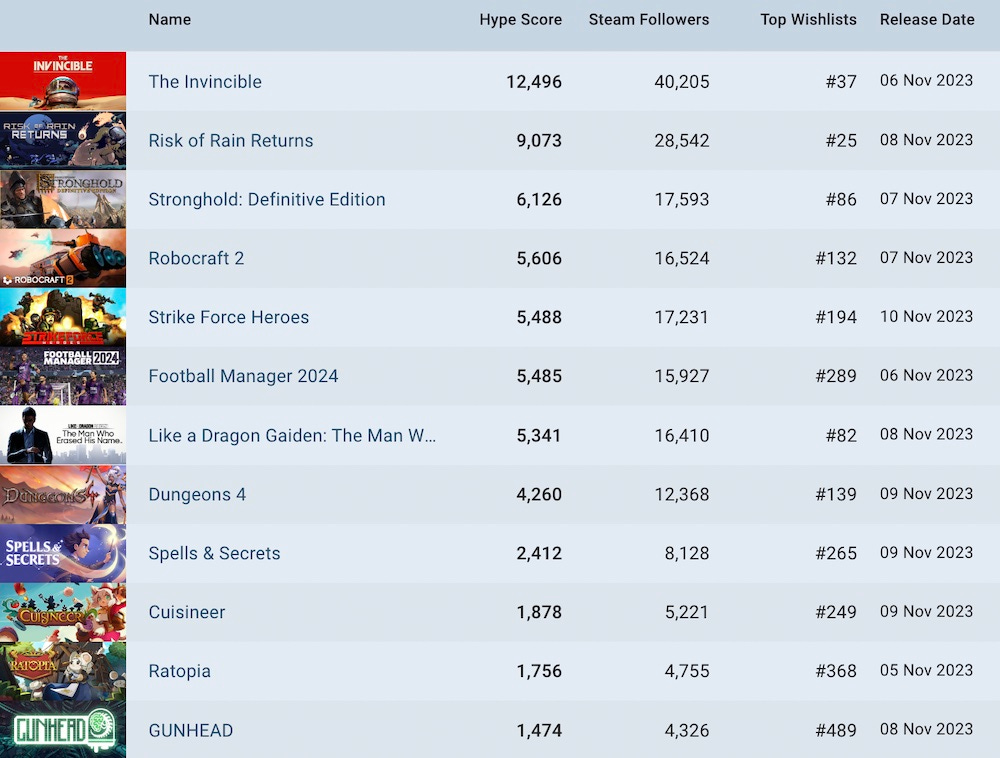Click the Name column header
This screenshot has width=1000, height=758.
(x=169, y=19)
